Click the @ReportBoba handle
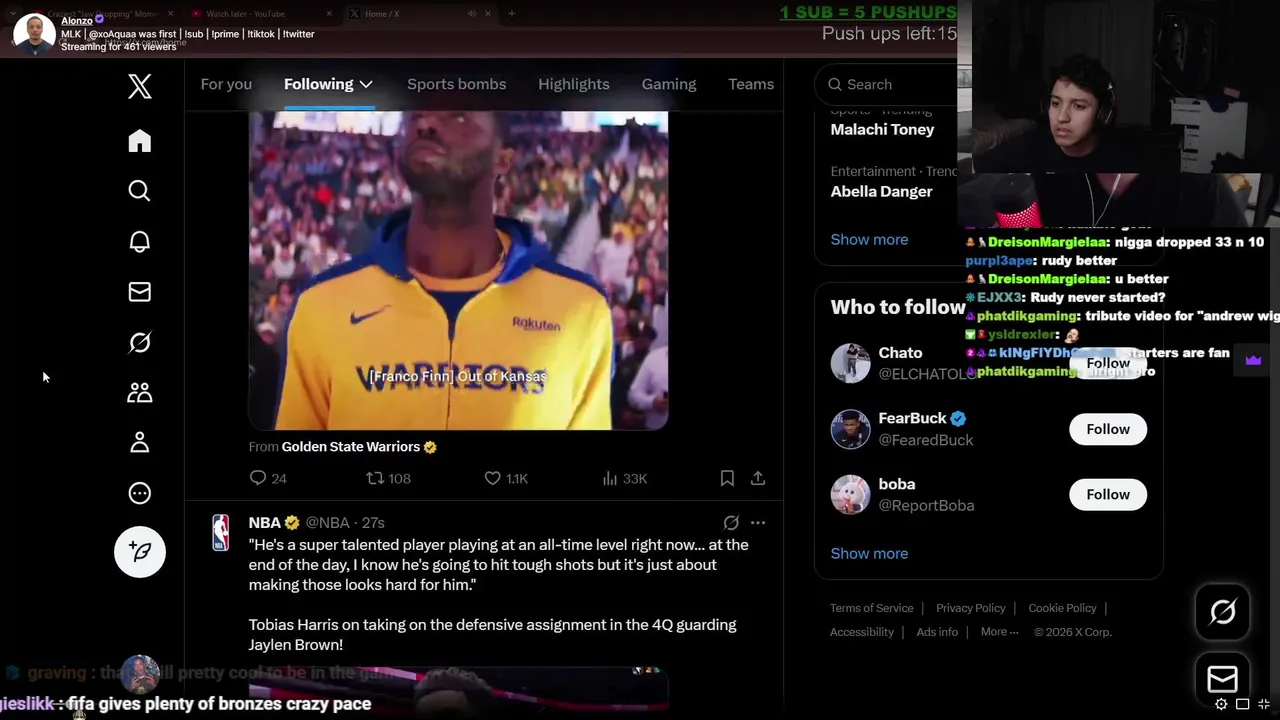This screenshot has height=720, width=1280. (x=926, y=505)
